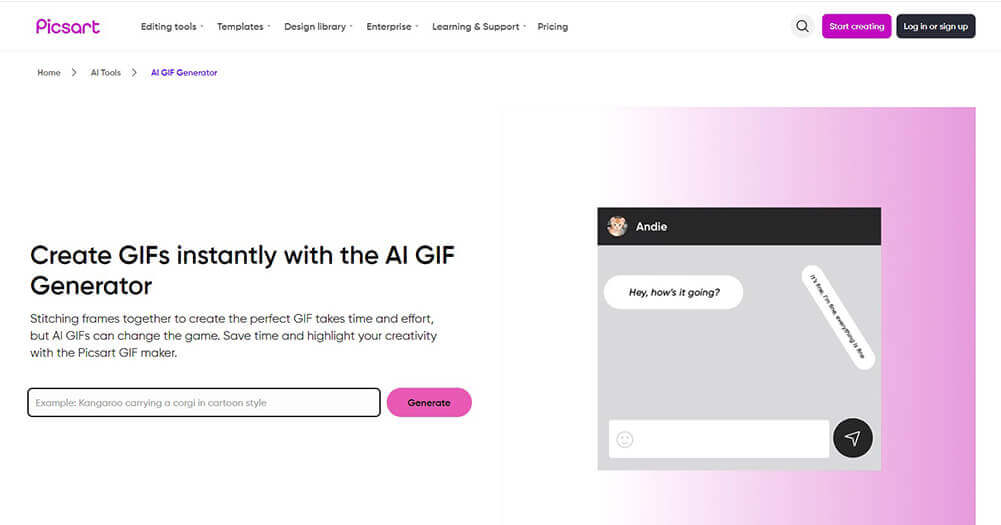
Task: Click the "Hey, how's it going?" bubble
Action: [x=673, y=292]
